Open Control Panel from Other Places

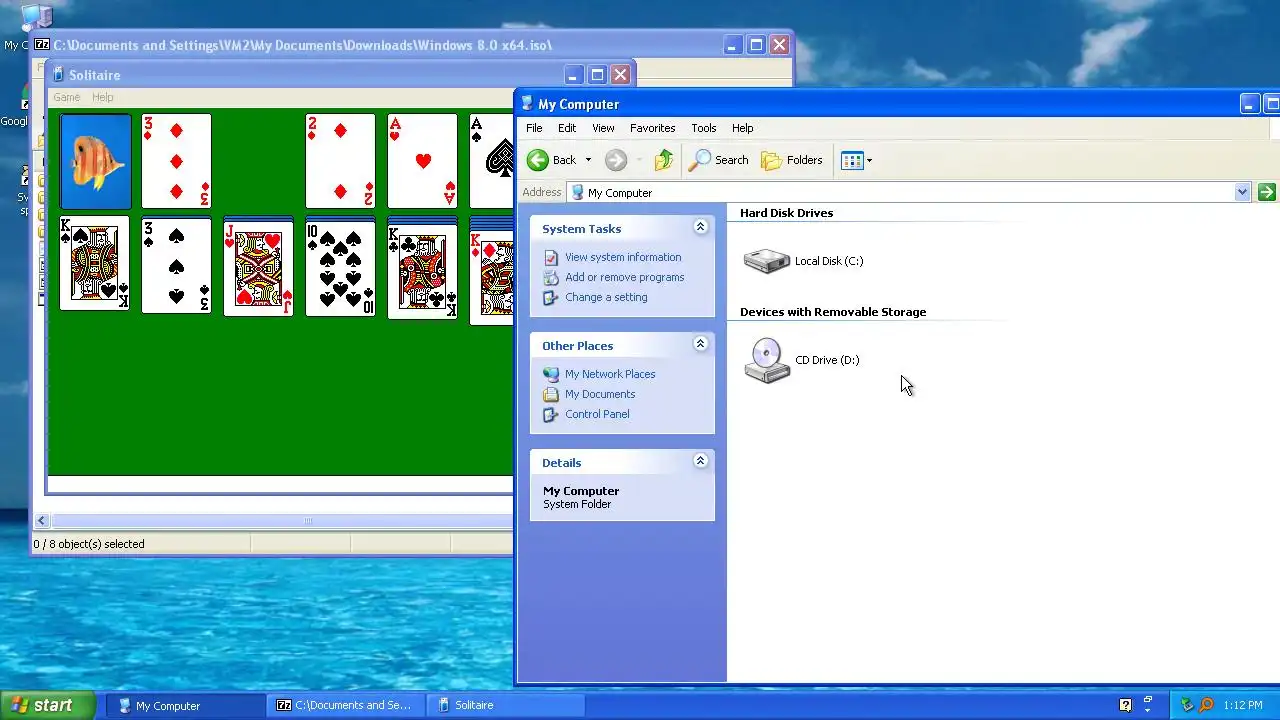click(597, 414)
